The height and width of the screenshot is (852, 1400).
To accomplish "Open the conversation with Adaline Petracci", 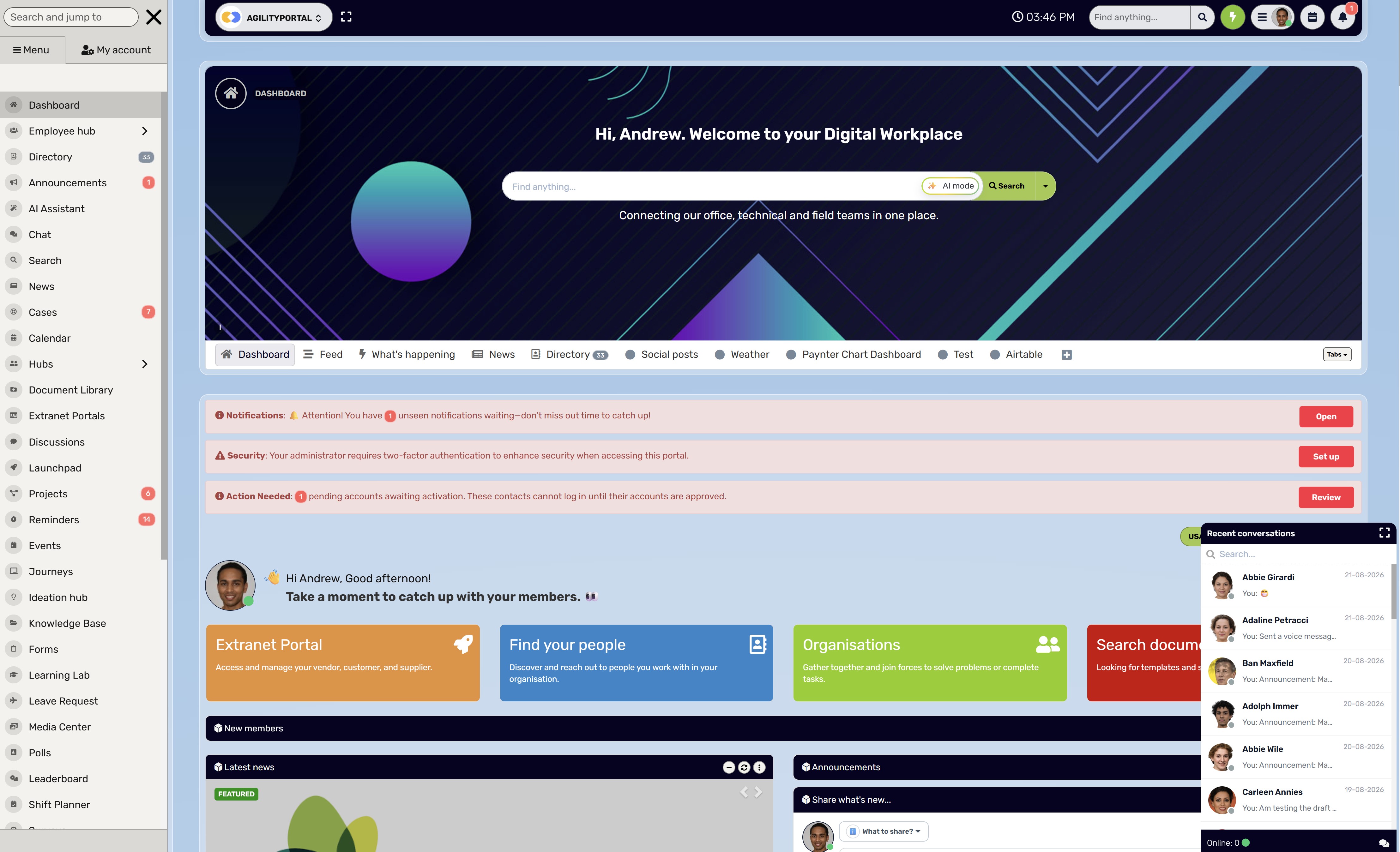I will pos(1295,628).
